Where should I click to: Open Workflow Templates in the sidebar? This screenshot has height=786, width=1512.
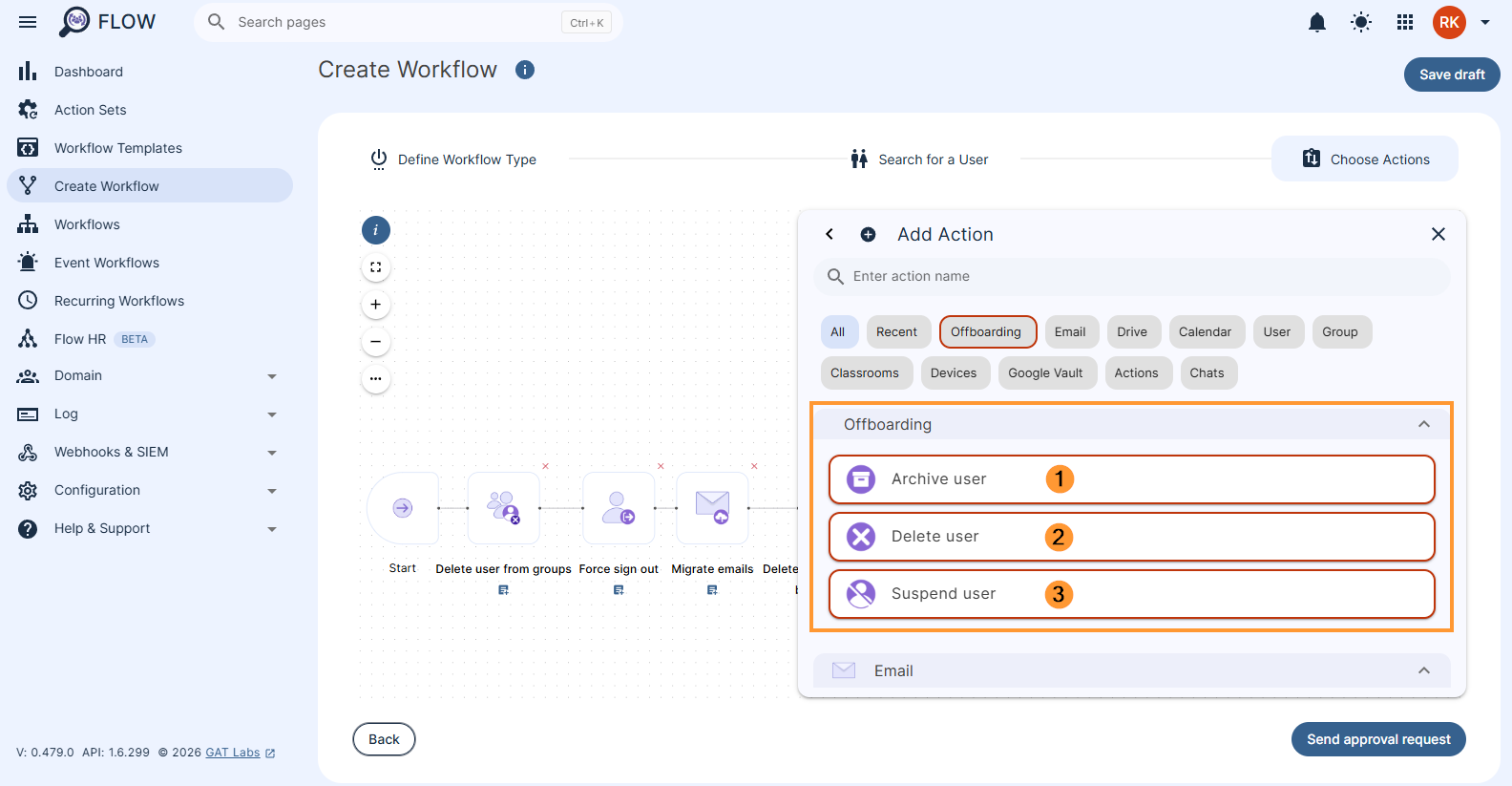pyautogui.click(x=150, y=148)
